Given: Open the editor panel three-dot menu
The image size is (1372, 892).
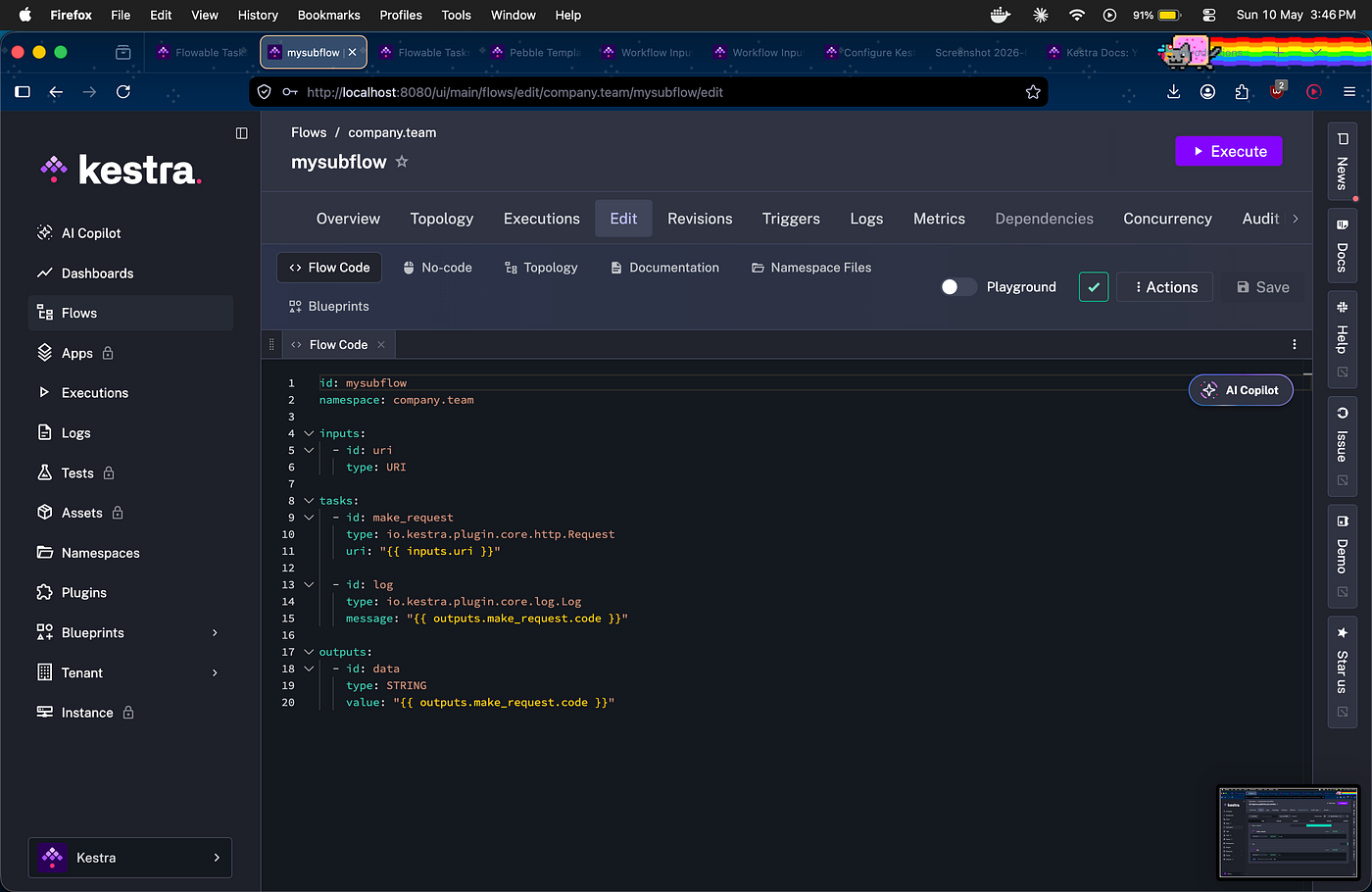Looking at the screenshot, I should (x=1295, y=344).
